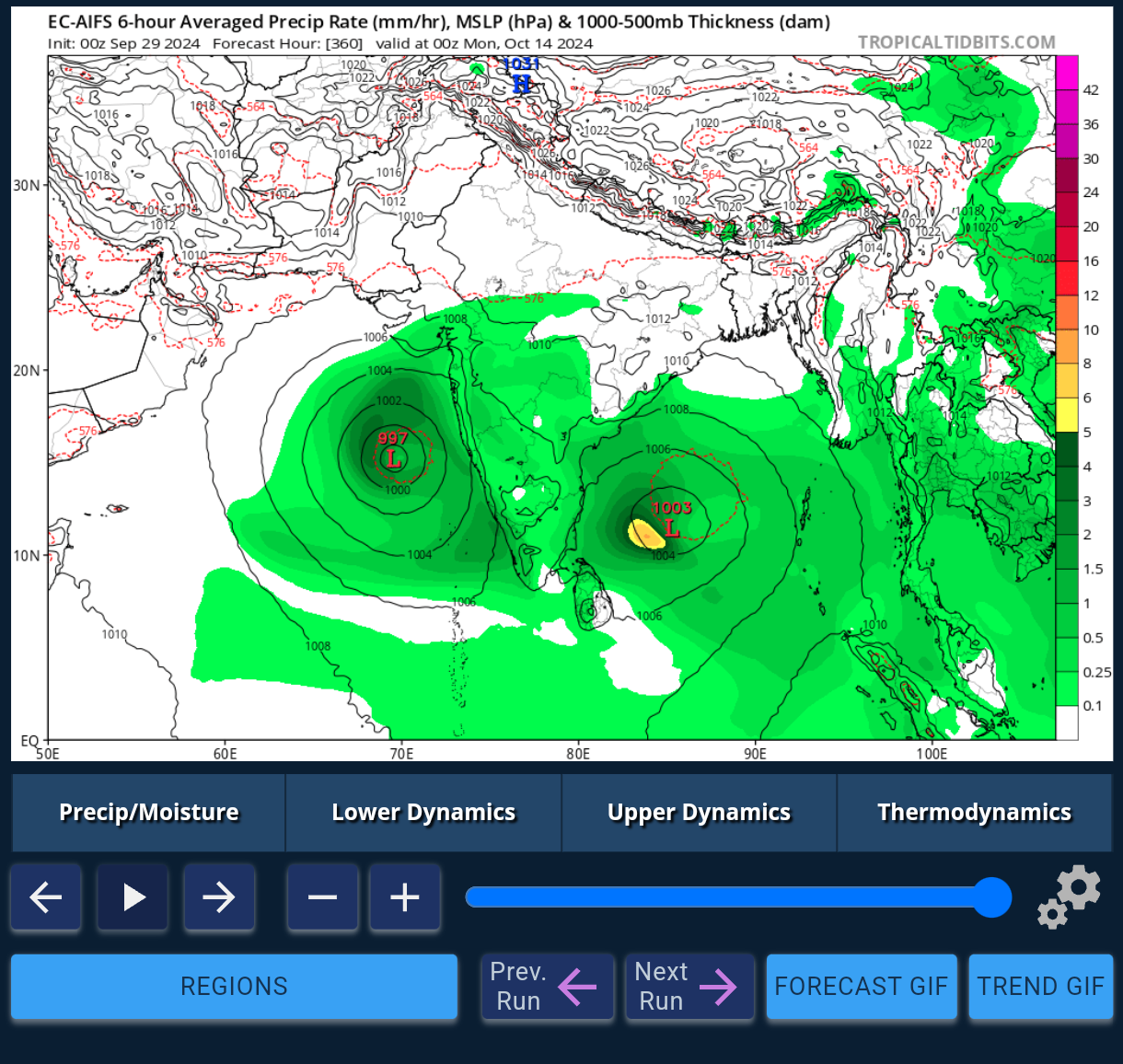Click the TREND GIF button
This screenshot has width=1123, height=1064.
point(1040,987)
